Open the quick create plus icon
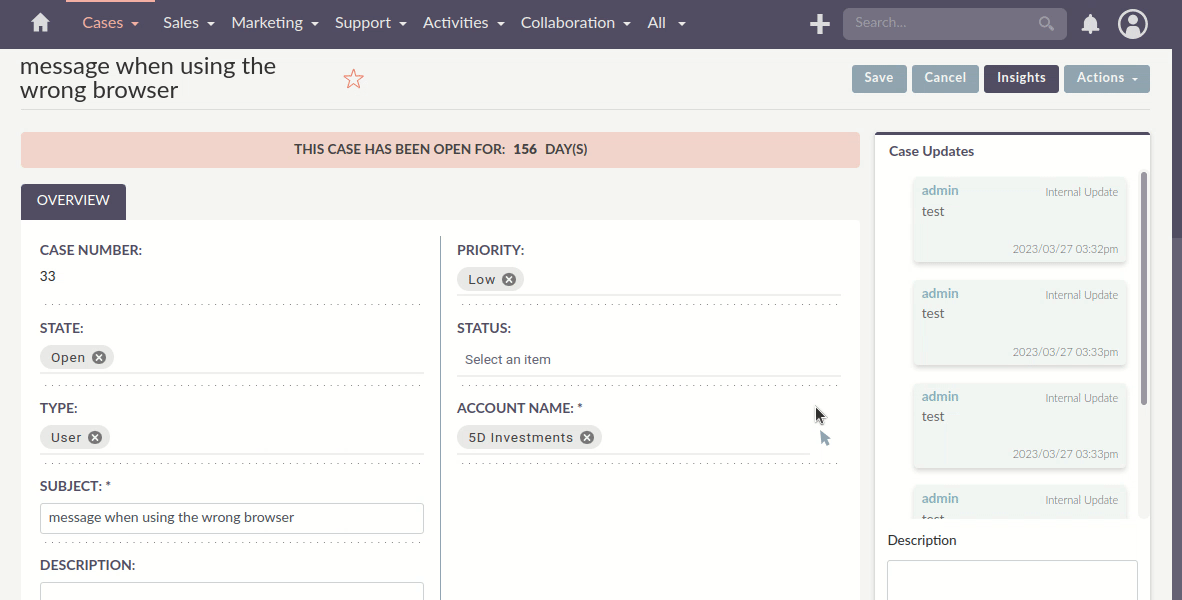Image resolution: width=1182 pixels, height=600 pixels. (x=819, y=23)
